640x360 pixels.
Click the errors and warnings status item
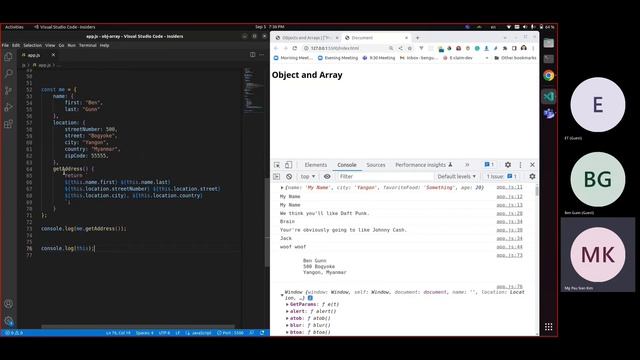coord(14,333)
